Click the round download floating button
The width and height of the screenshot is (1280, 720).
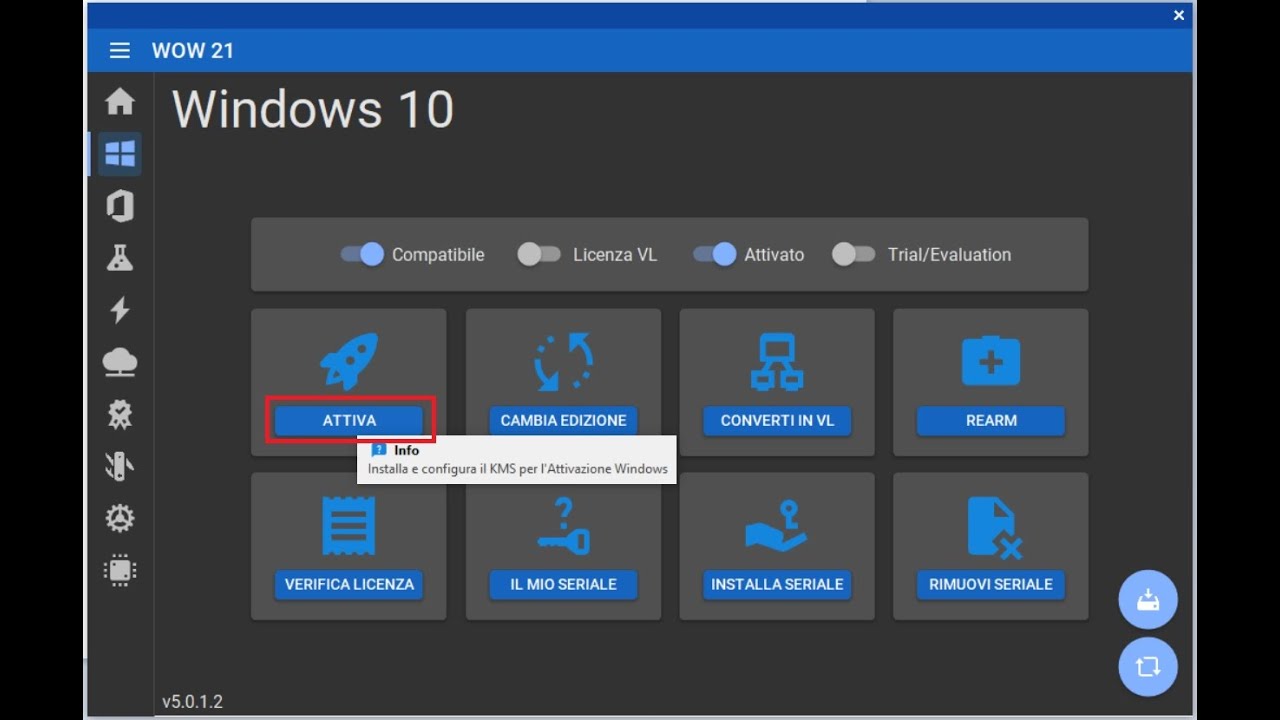tap(1148, 600)
